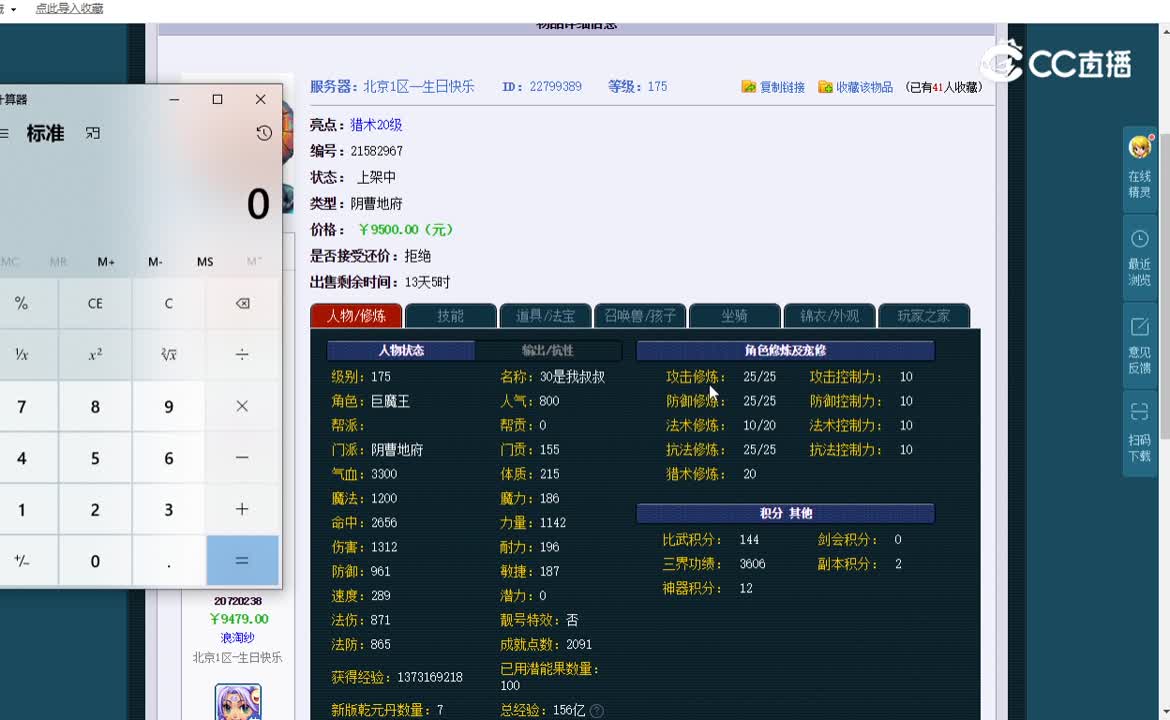Viewport: 1170px width, 720px height.
Task: Switch to the 技能 skills tab
Action: point(450,315)
